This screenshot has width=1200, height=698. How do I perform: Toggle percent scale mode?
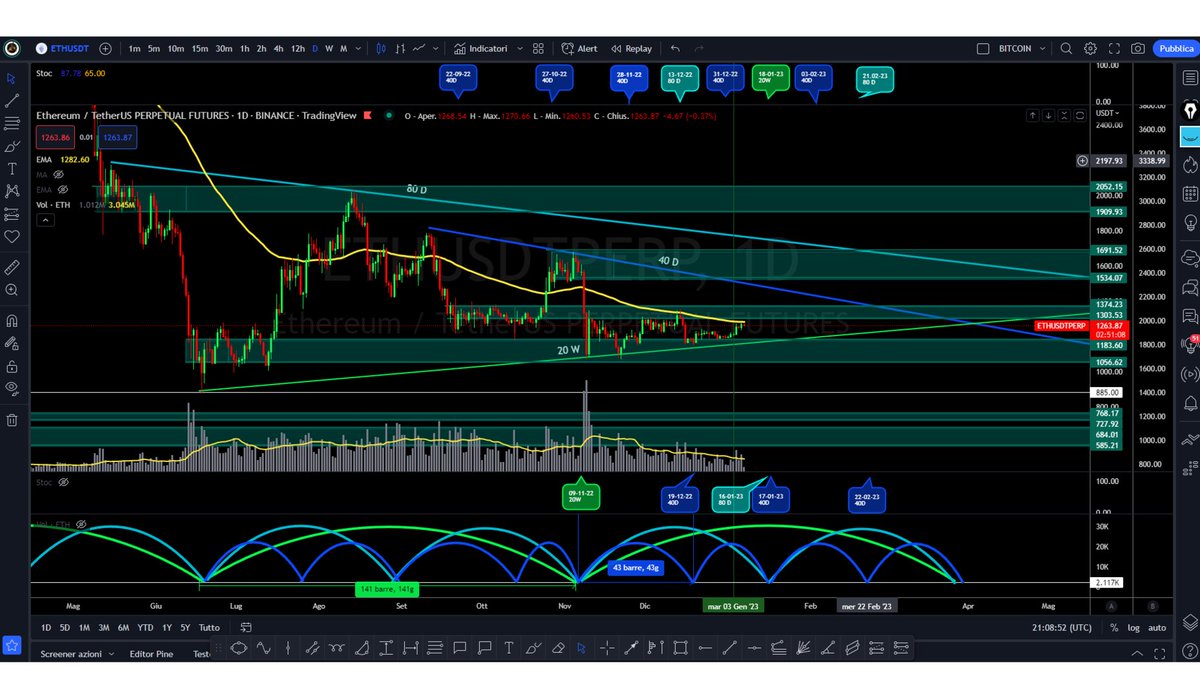pyautogui.click(x=1114, y=628)
